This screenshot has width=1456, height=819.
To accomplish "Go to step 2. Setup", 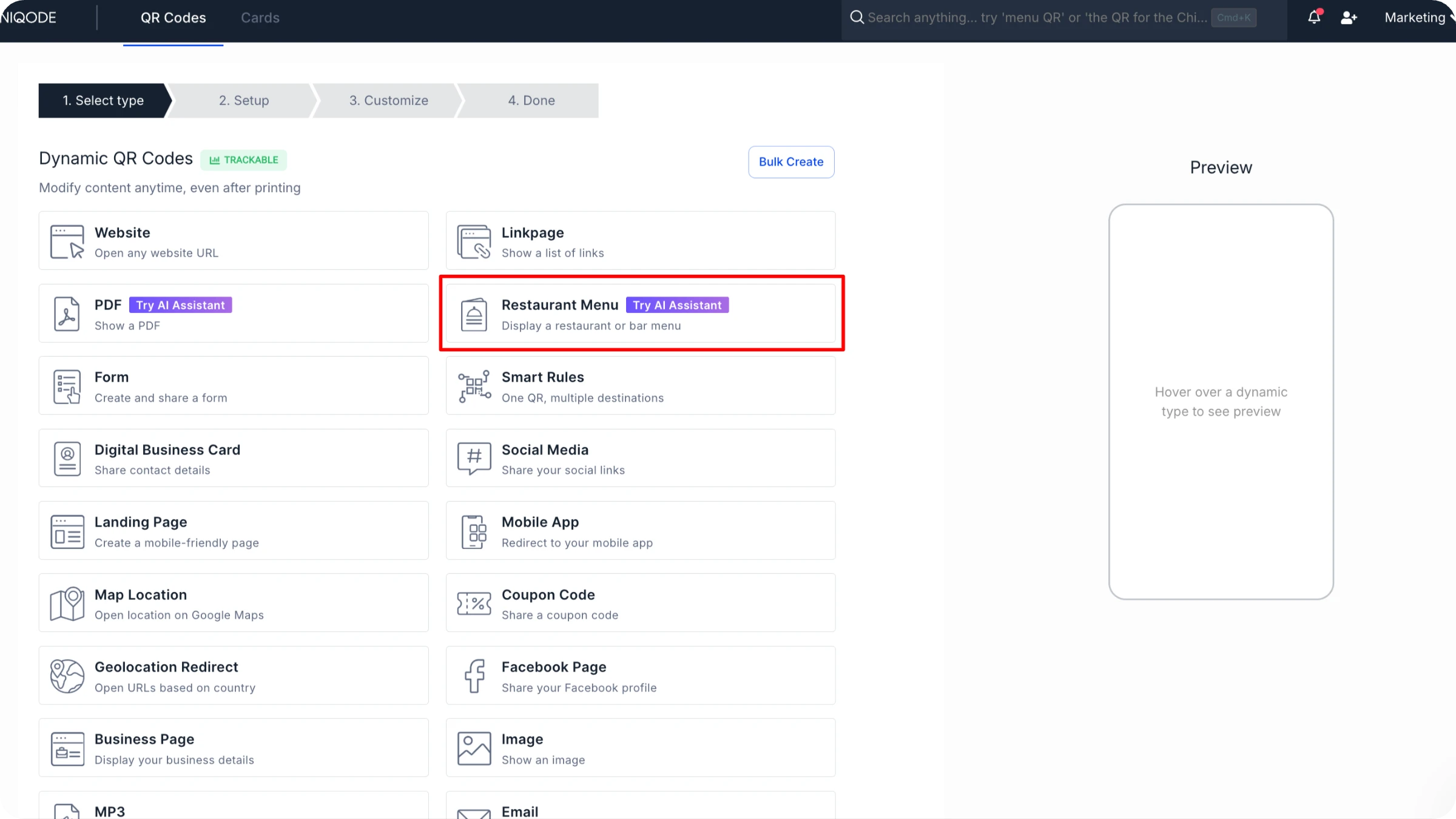I will pos(244,101).
